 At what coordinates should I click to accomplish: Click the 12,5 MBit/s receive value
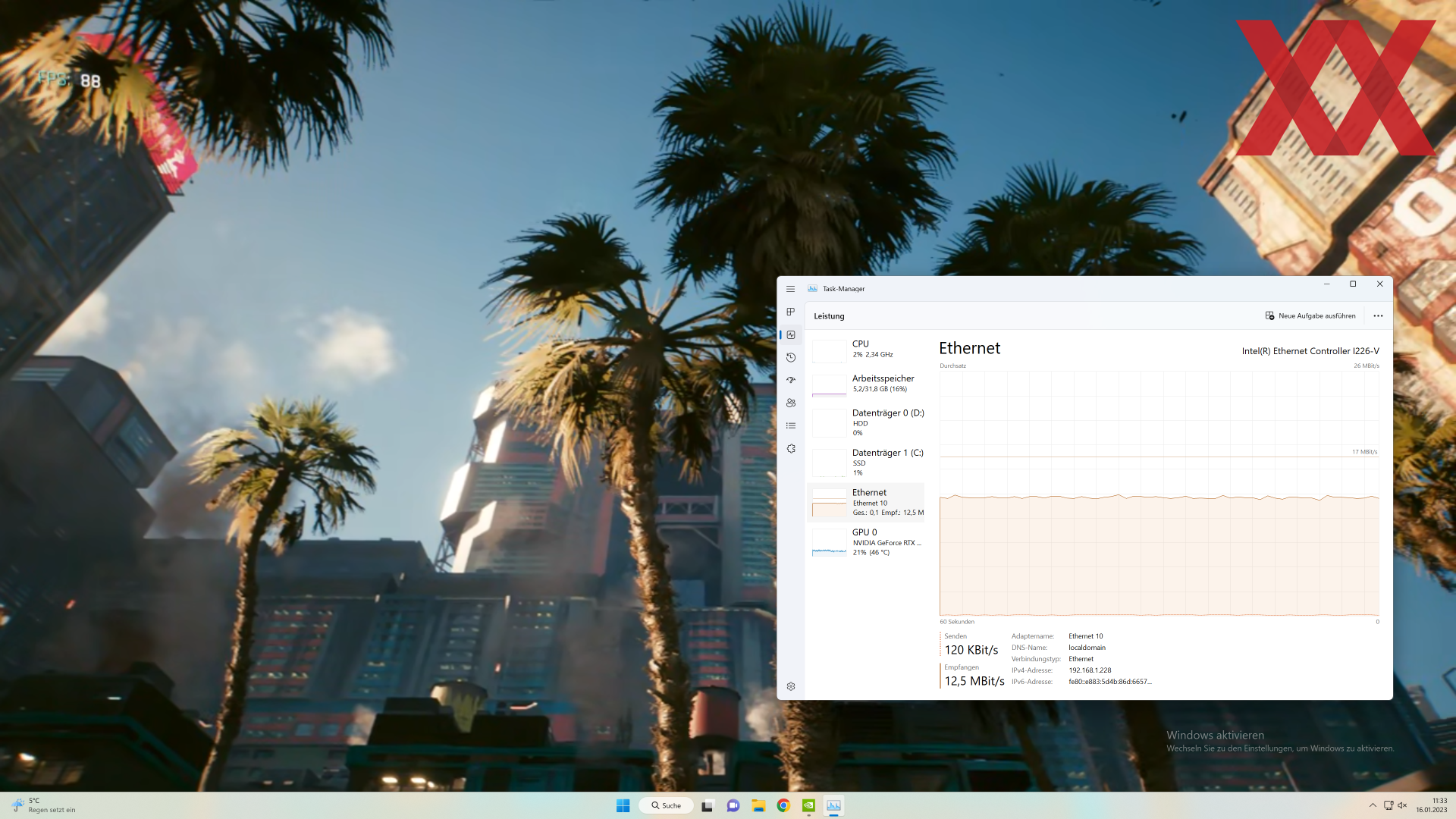[974, 681]
